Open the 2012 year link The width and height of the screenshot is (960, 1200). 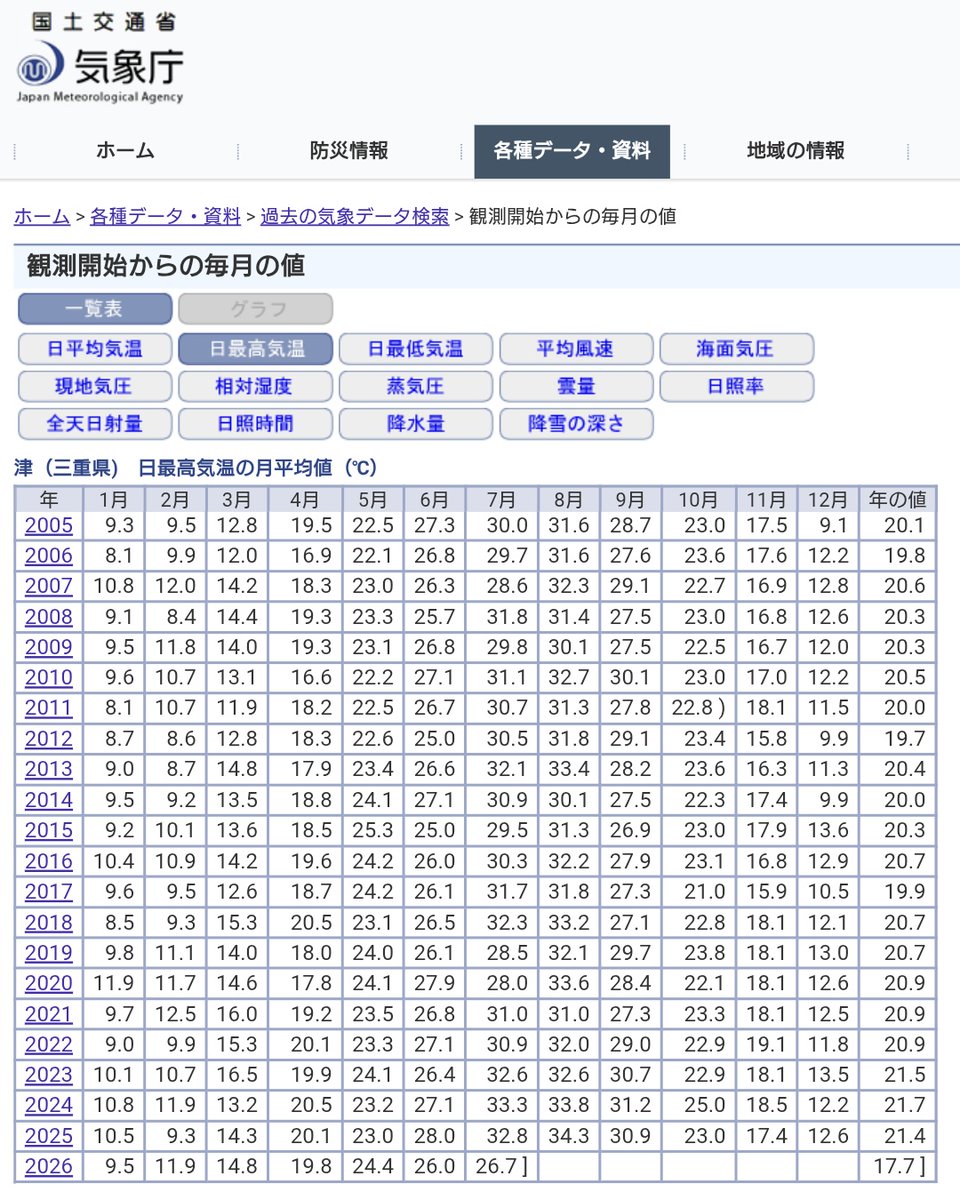49,739
